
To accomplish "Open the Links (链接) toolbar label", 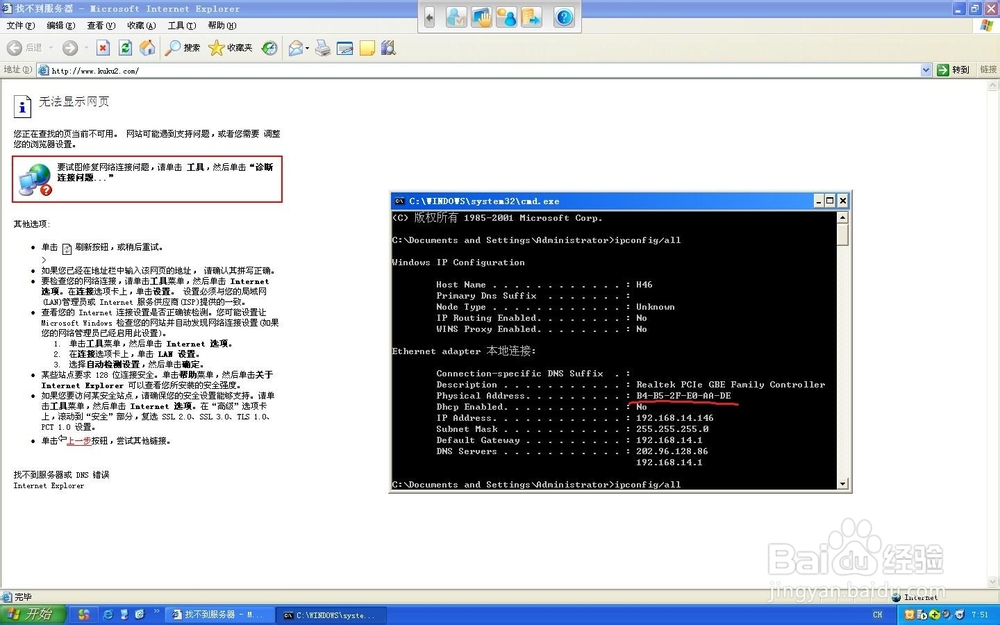I will [988, 70].
